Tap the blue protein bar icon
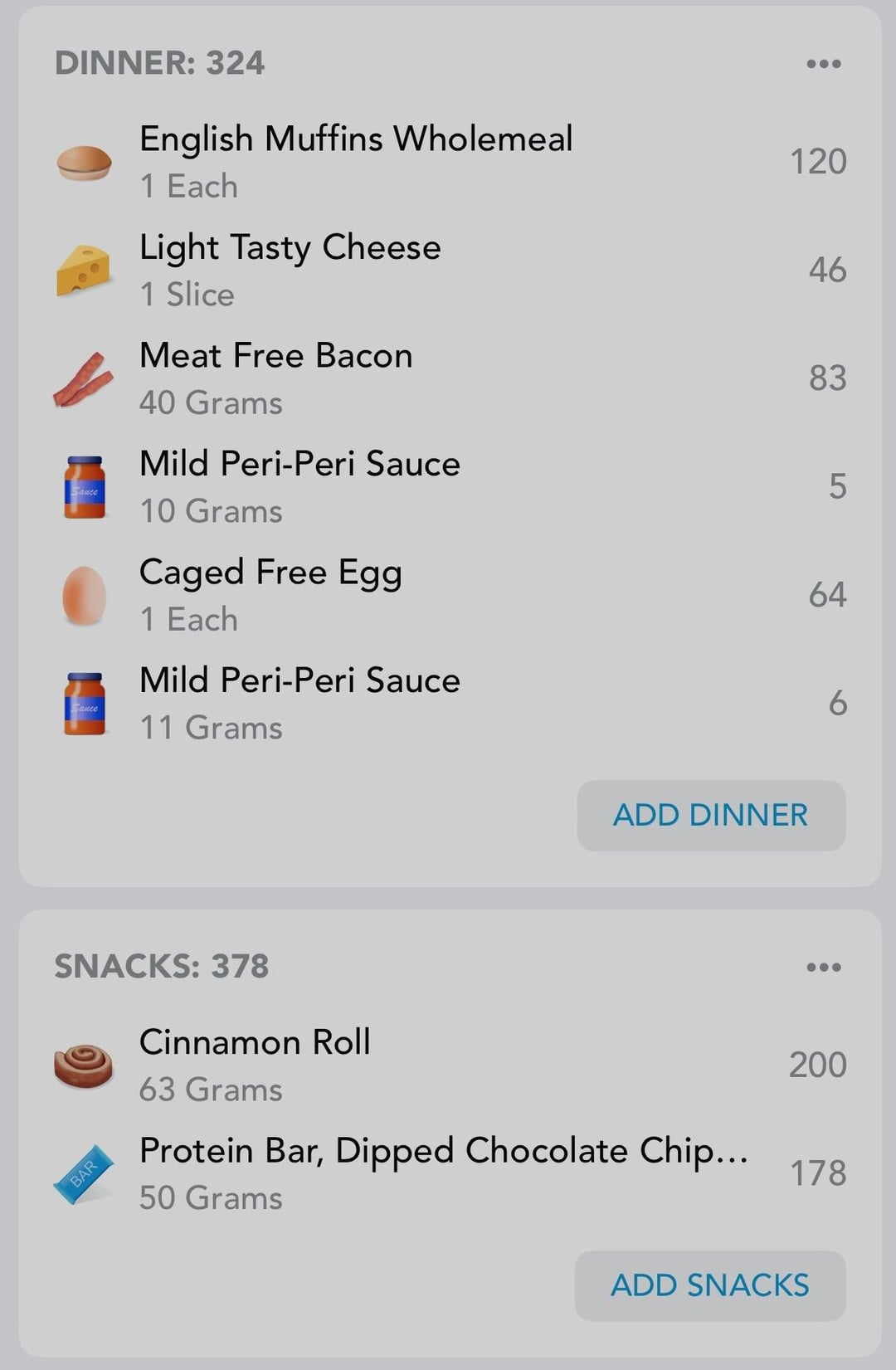 83,1174
